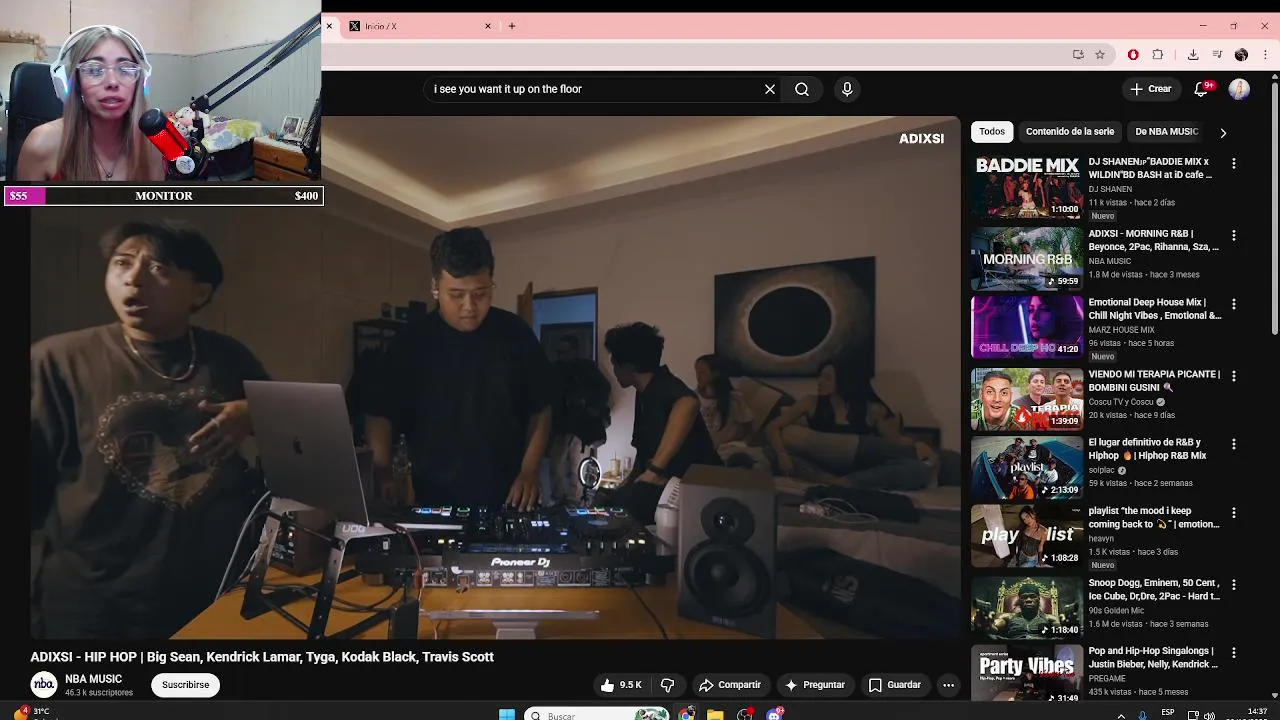Show hidden system tray icons
1280x720 pixels.
click(1120, 715)
